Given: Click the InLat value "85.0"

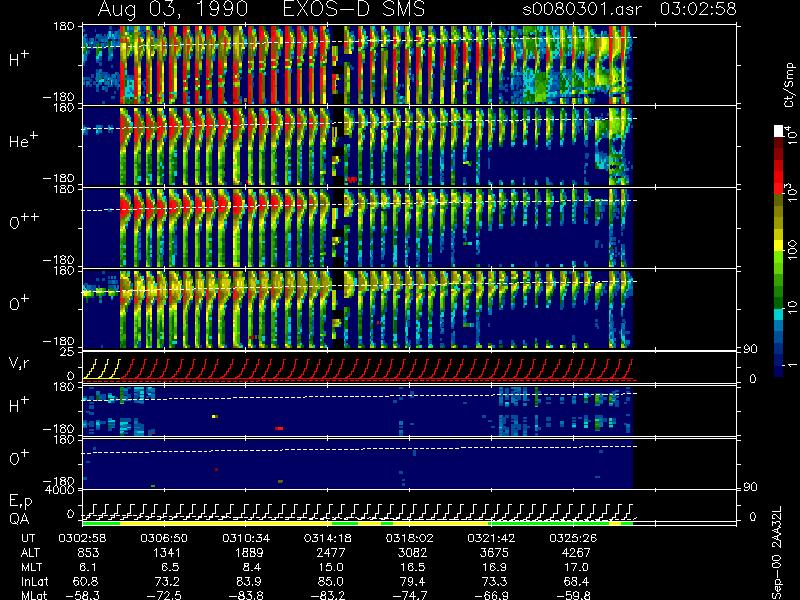Looking at the screenshot, I should [x=331, y=582].
